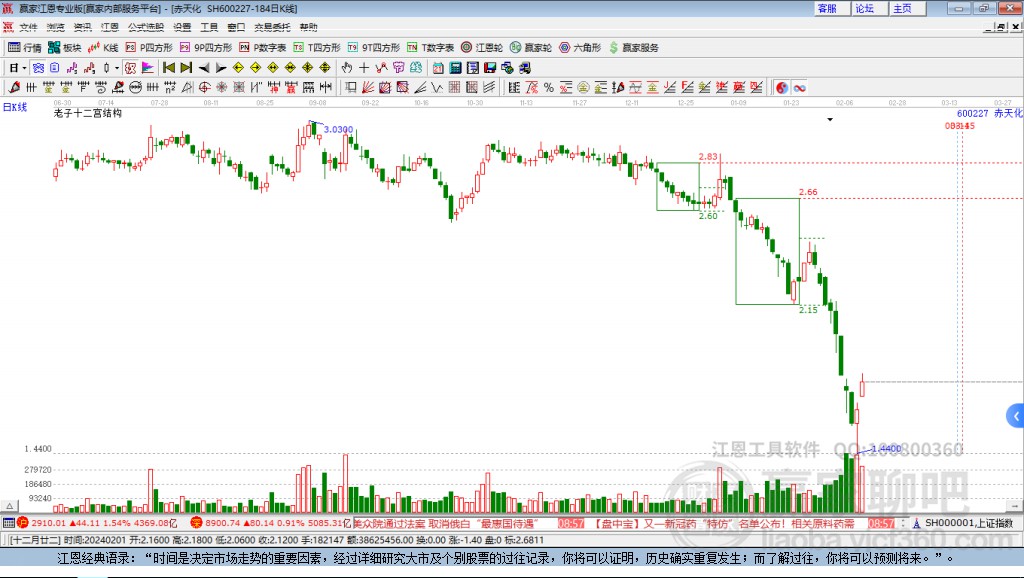Viewport: 1024px width, 578px height.
Task: Click the red target circle icon
Action: (x=204, y=88)
